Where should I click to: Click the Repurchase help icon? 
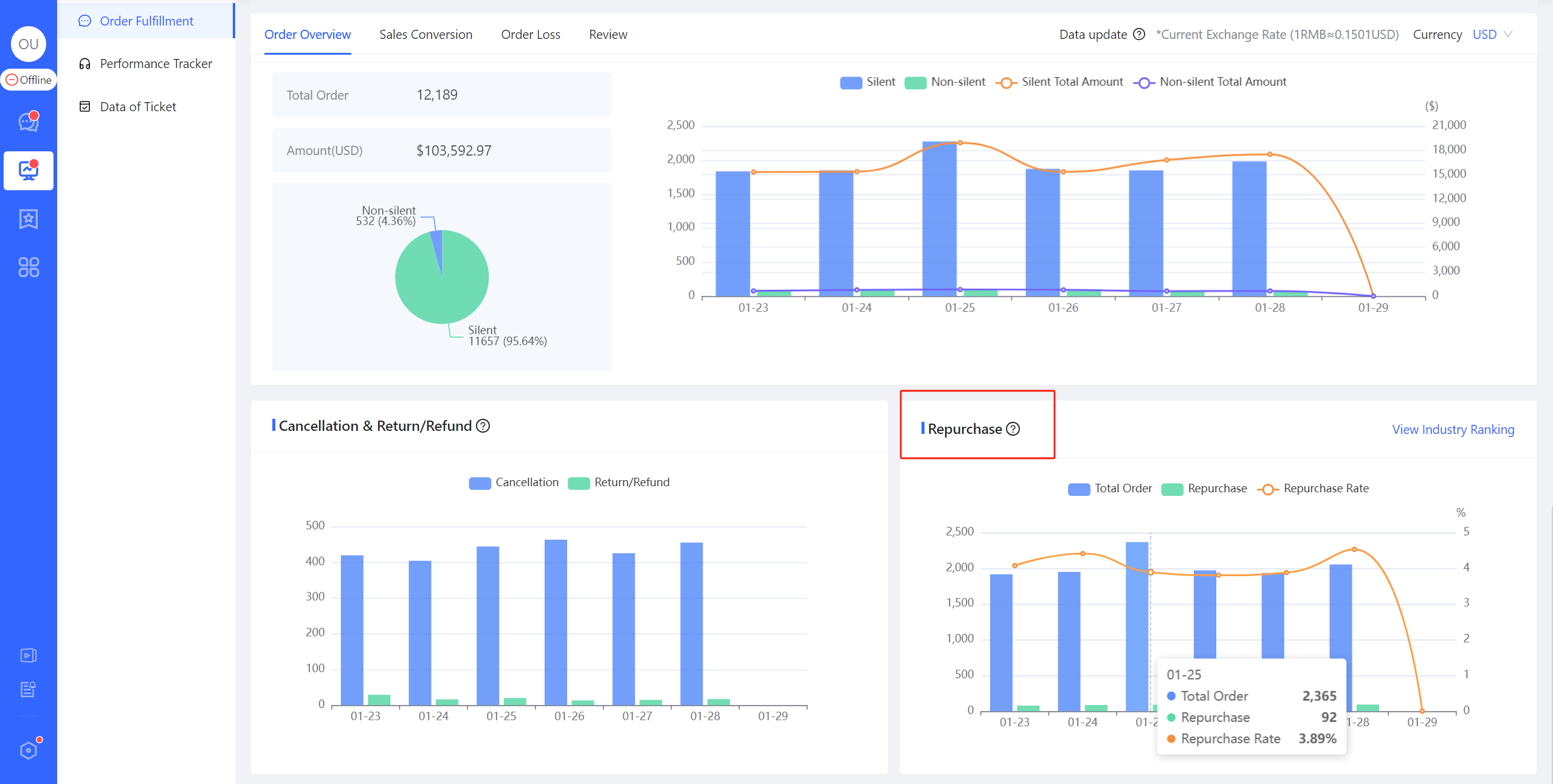pyautogui.click(x=1013, y=429)
